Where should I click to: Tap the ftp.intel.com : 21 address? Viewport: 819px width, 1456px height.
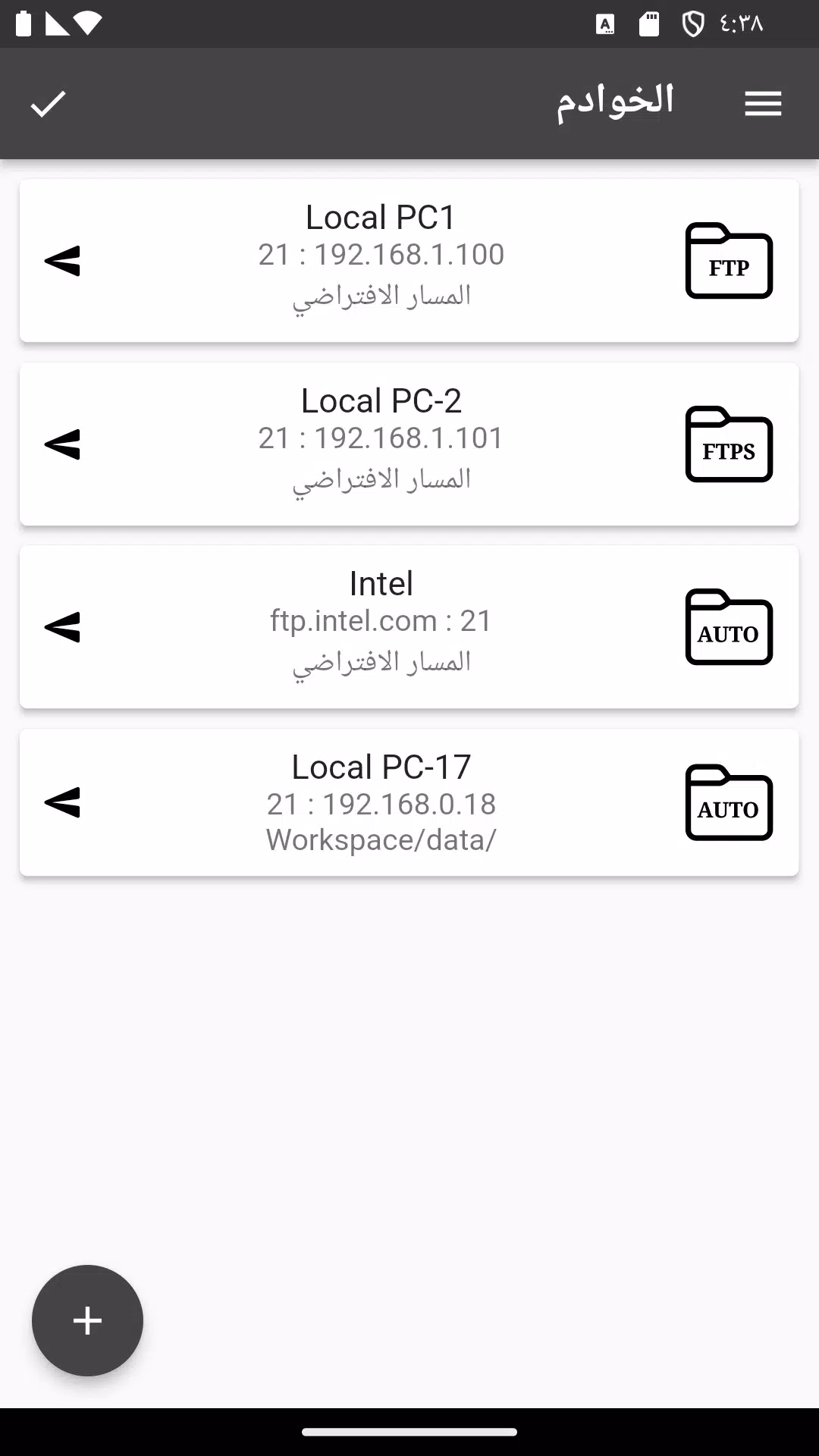tap(381, 621)
